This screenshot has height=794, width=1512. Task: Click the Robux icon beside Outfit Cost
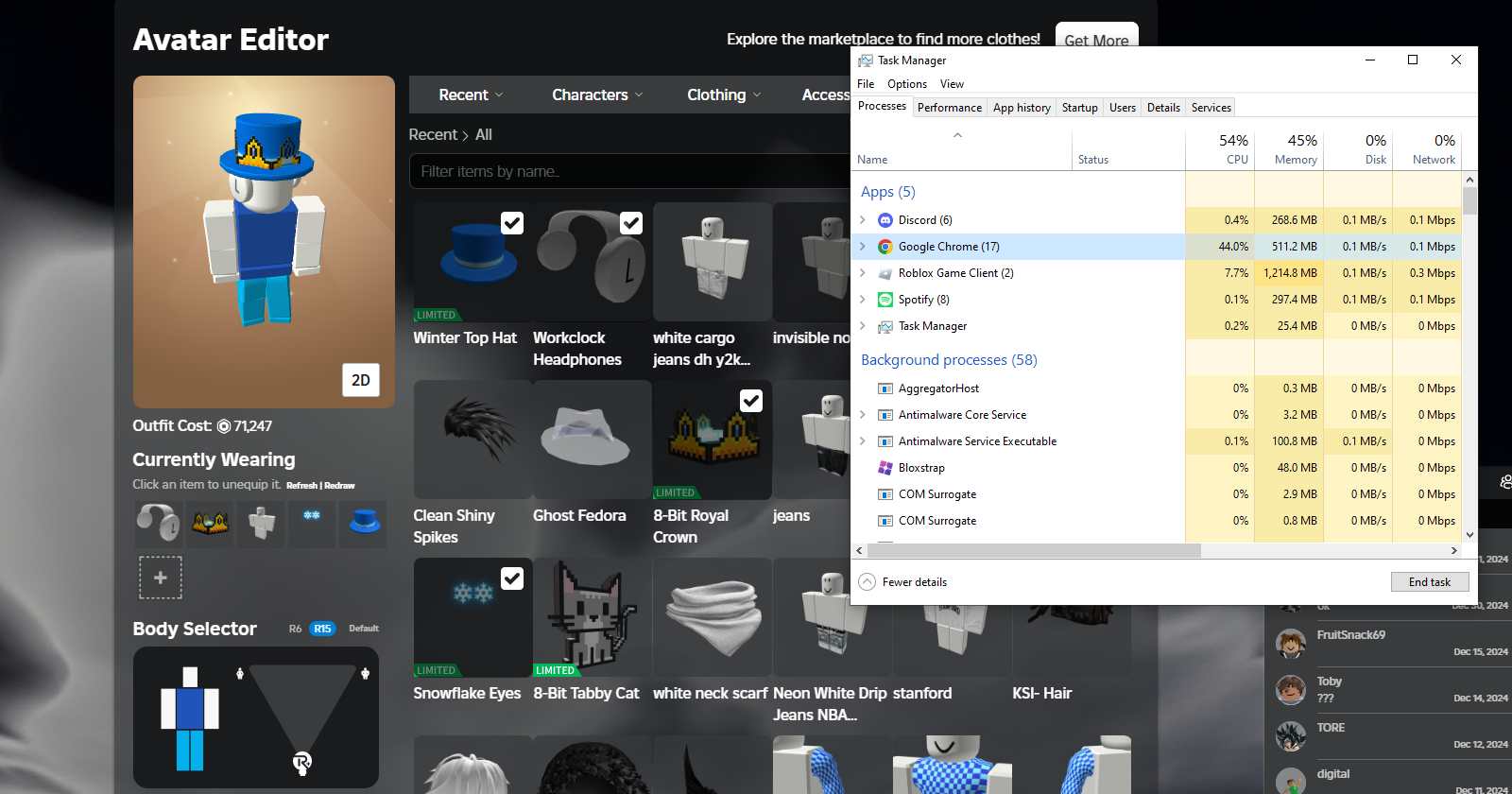224,426
